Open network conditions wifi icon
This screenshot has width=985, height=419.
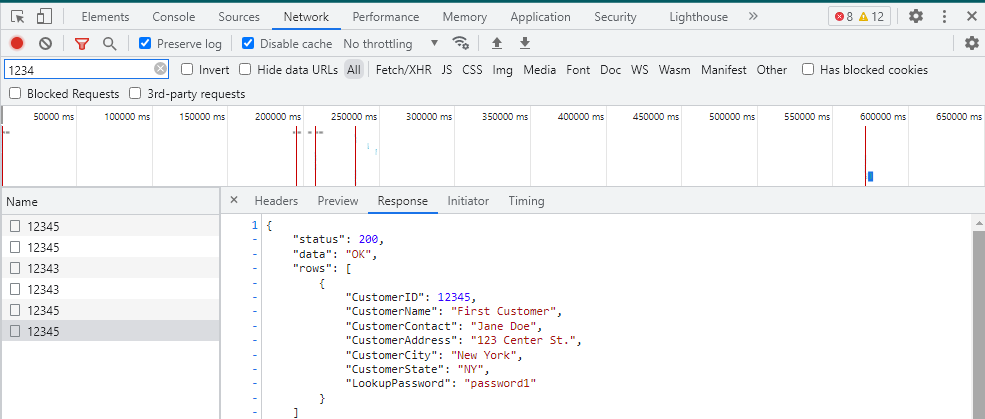[x=461, y=43]
